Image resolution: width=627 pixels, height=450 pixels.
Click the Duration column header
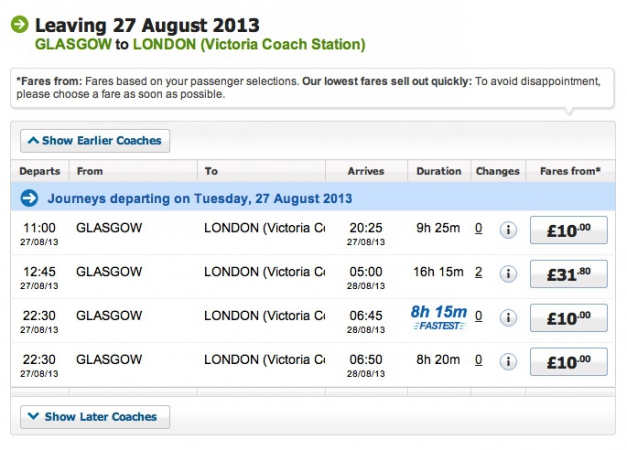[x=439, y=171]
